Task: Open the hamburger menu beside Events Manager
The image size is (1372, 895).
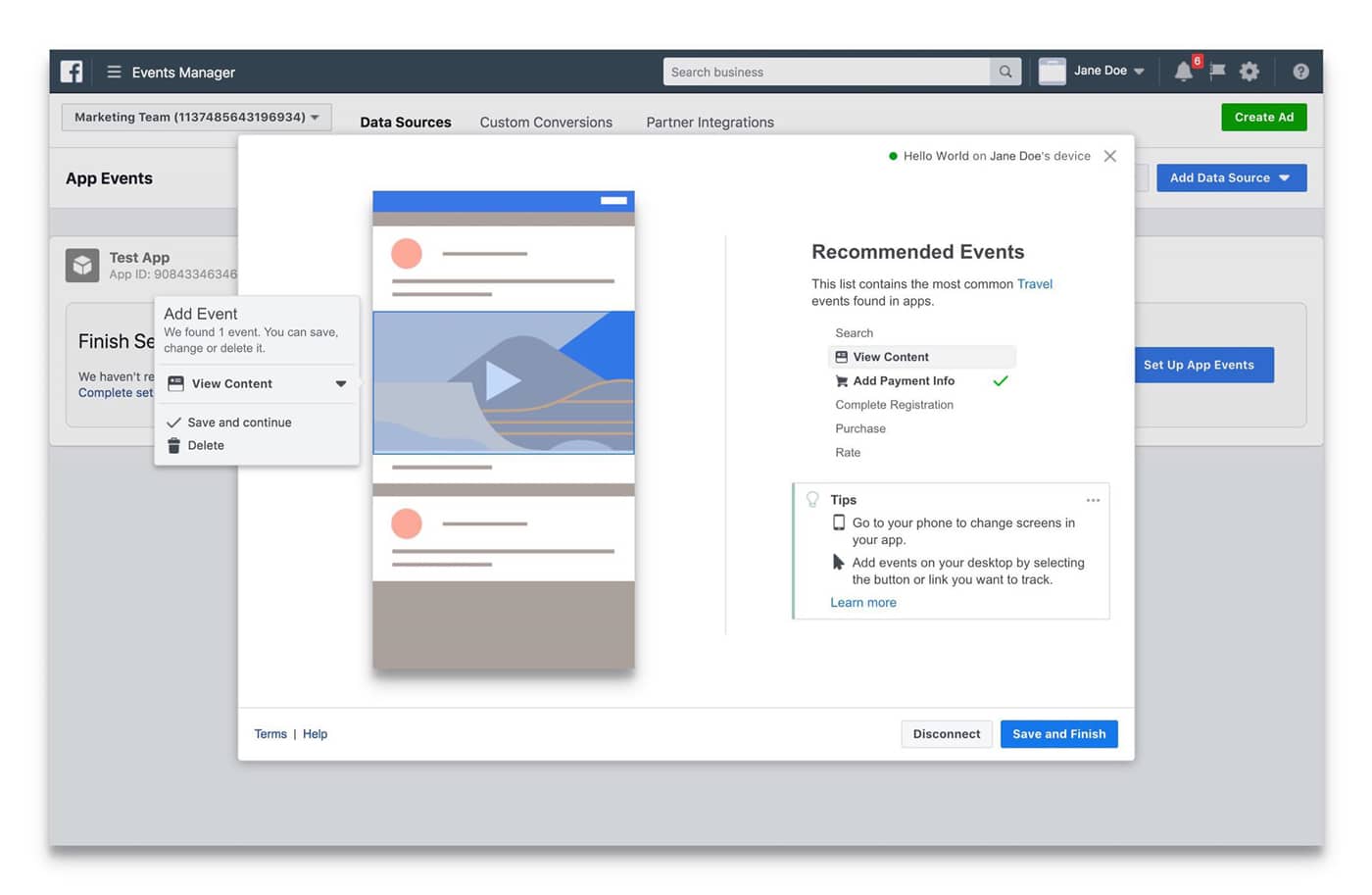Action: (114, 72)
